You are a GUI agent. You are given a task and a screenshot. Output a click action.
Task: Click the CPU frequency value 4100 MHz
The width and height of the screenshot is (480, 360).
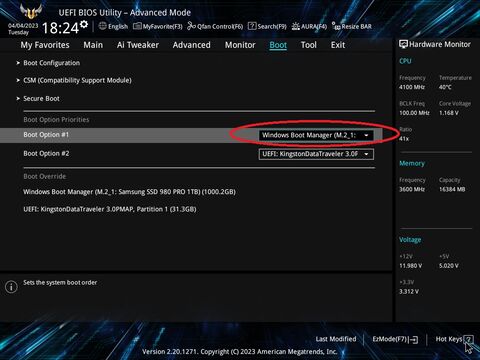(x=412, y=87)
